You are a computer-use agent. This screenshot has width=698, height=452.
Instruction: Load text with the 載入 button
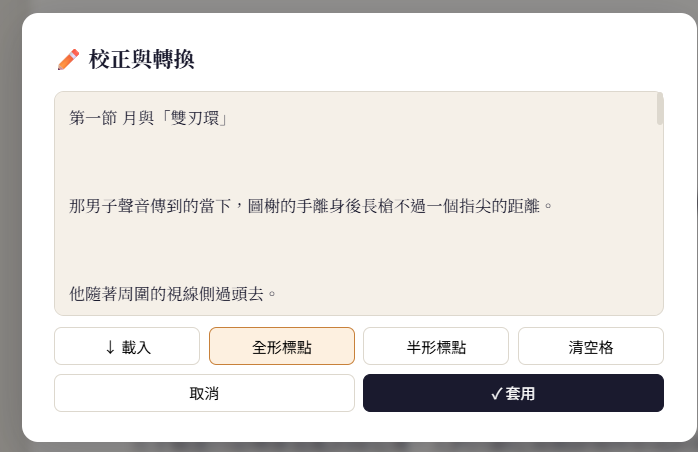(127, 346)
